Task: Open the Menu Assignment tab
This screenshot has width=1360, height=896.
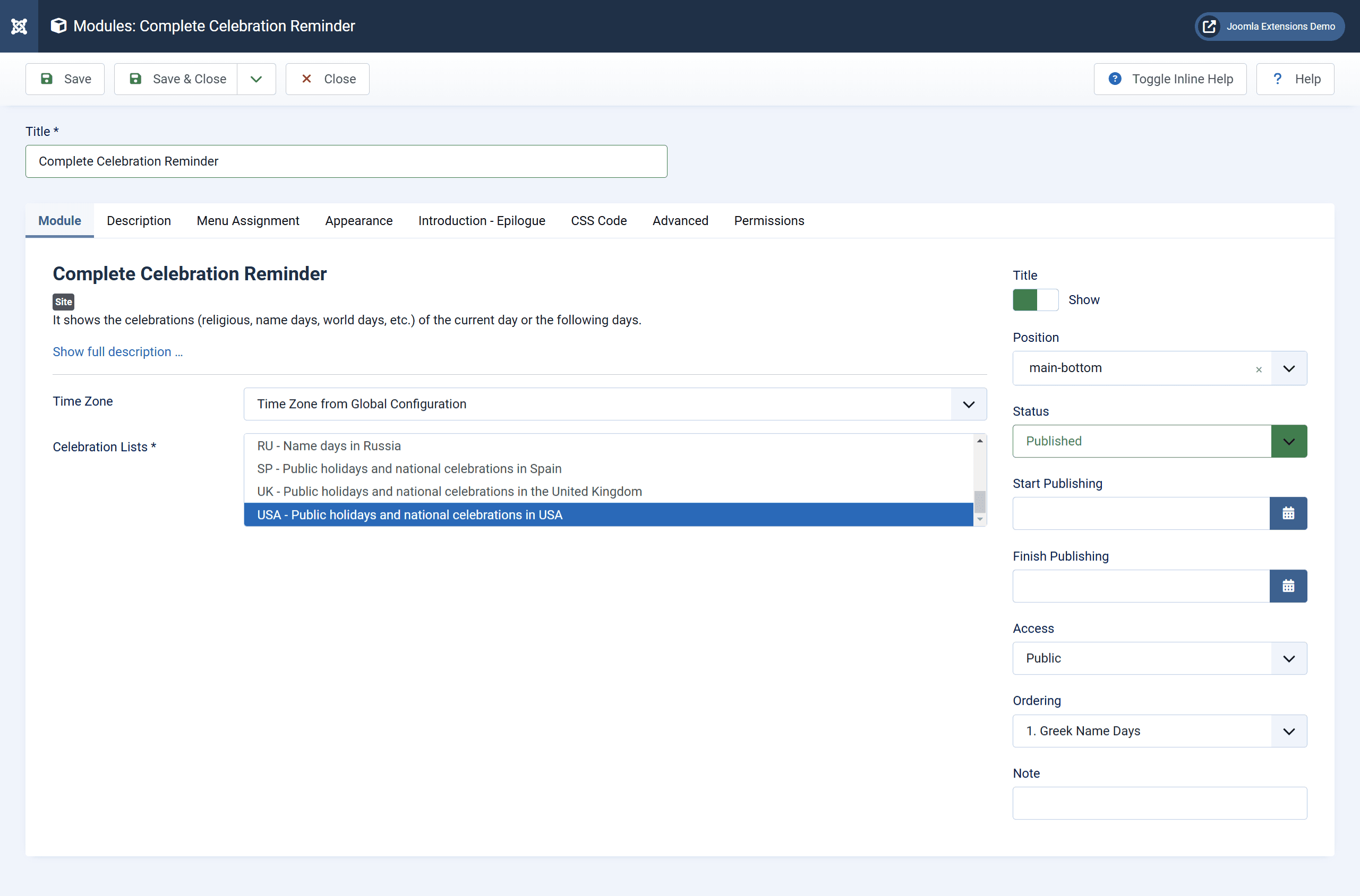Action: (x=248, y=221)
